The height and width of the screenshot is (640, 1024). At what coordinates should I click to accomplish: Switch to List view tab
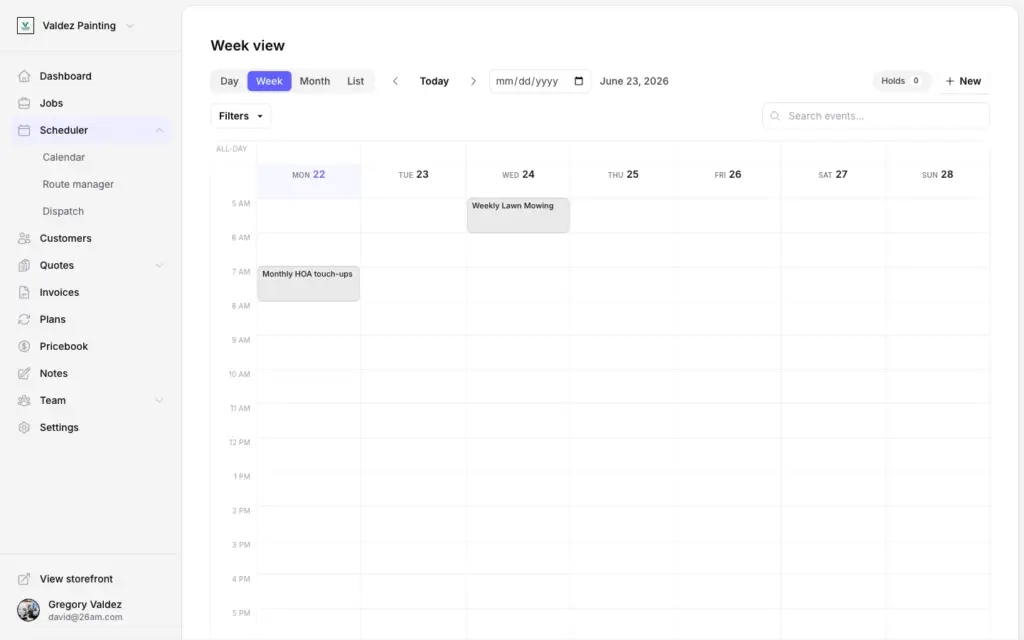(355, 81)
